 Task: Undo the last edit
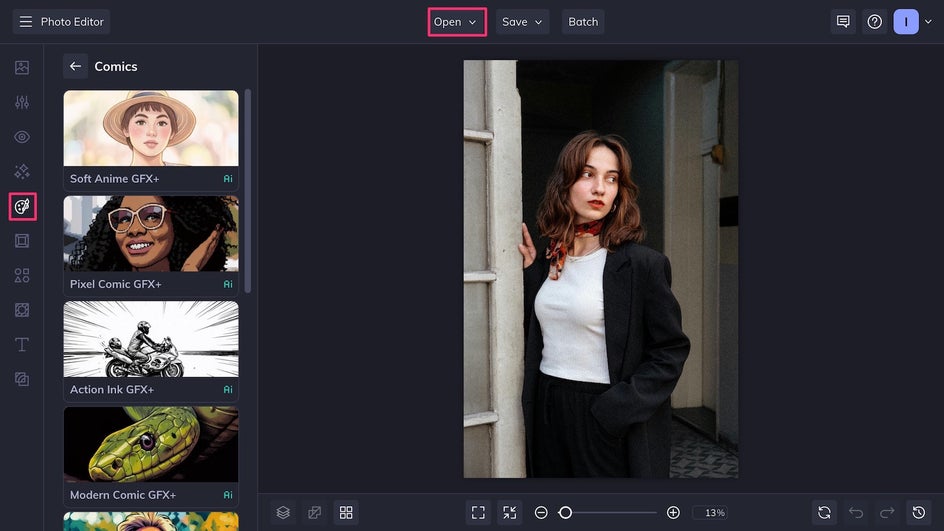pos(856,512)
